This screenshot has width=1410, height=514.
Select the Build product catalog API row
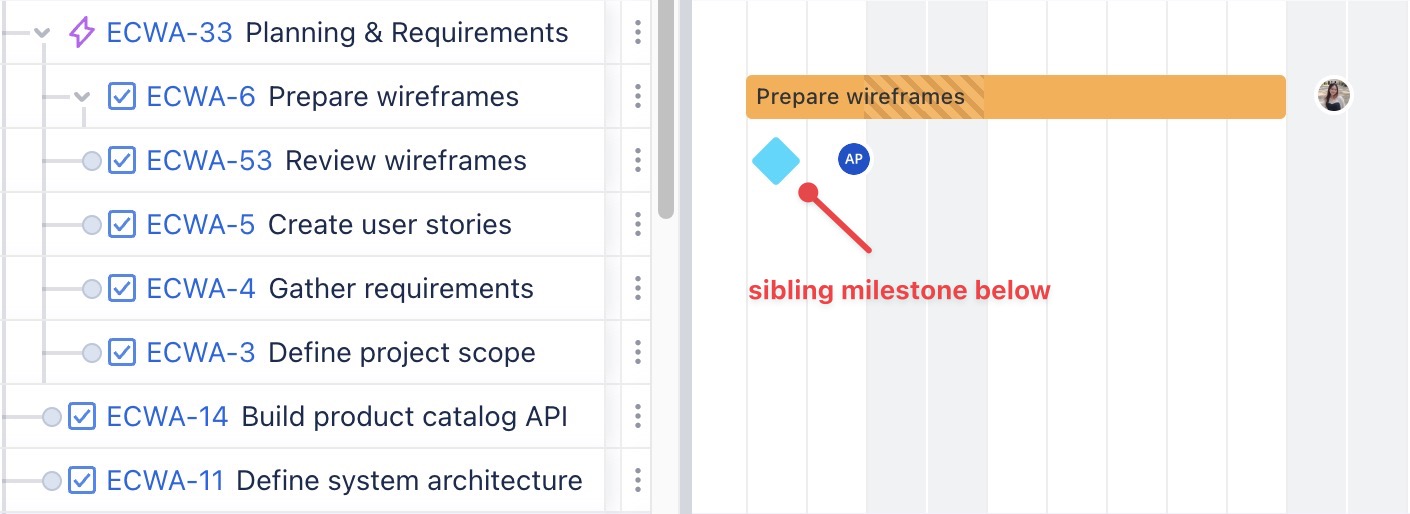pos(404,417)
